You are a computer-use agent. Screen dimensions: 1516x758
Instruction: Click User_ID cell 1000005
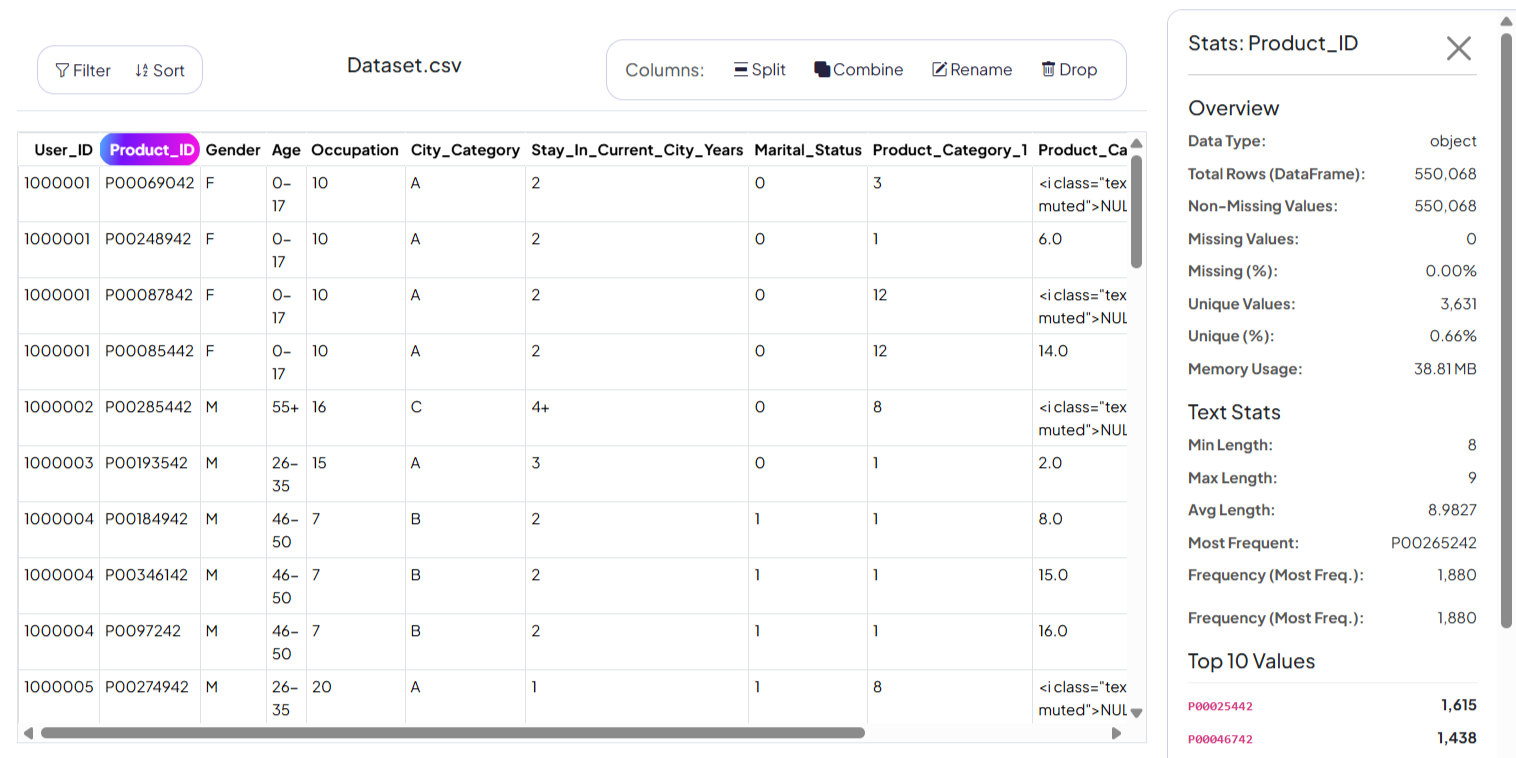(59, 697)
